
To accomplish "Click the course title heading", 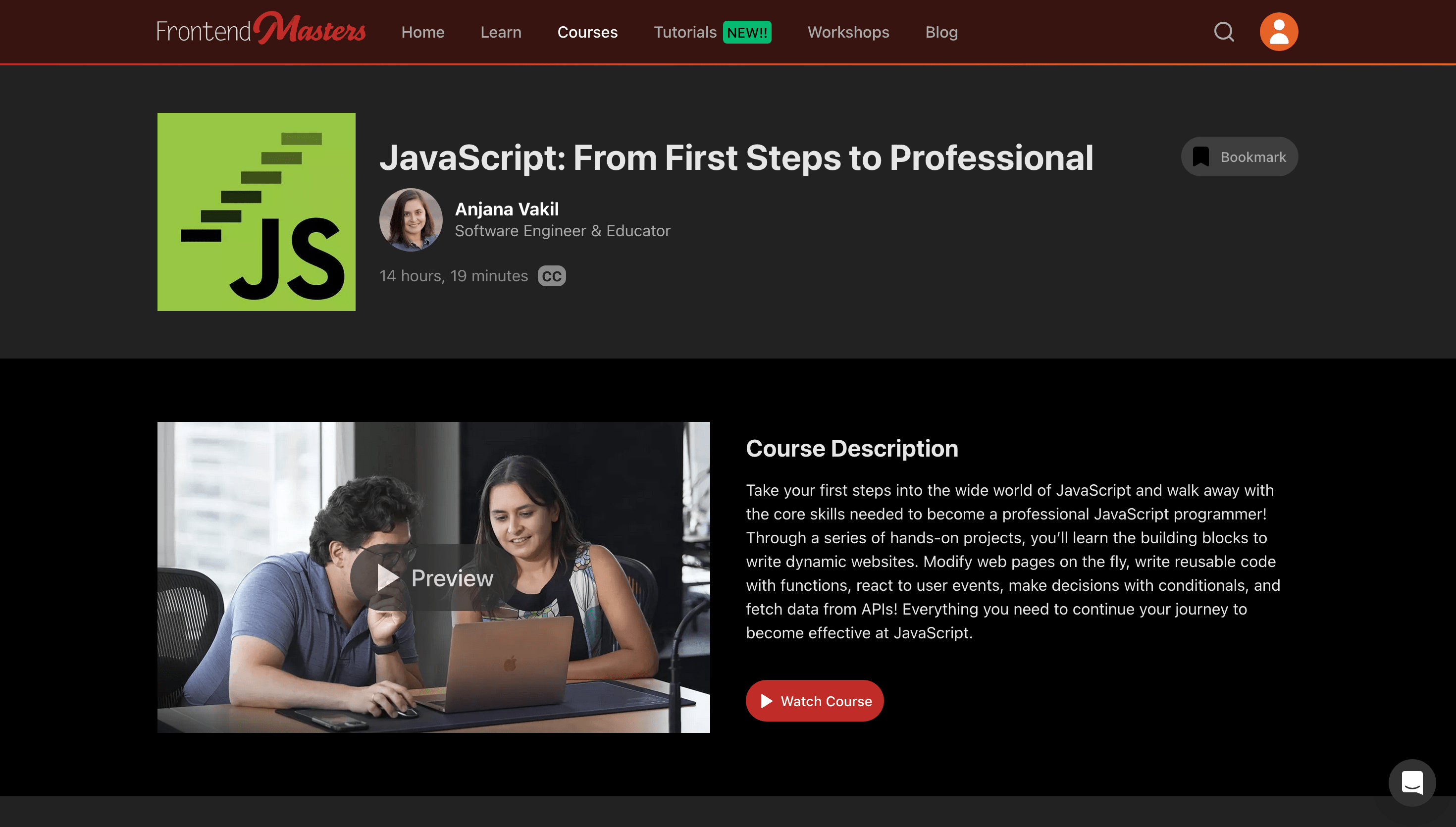I will (736, 157).
